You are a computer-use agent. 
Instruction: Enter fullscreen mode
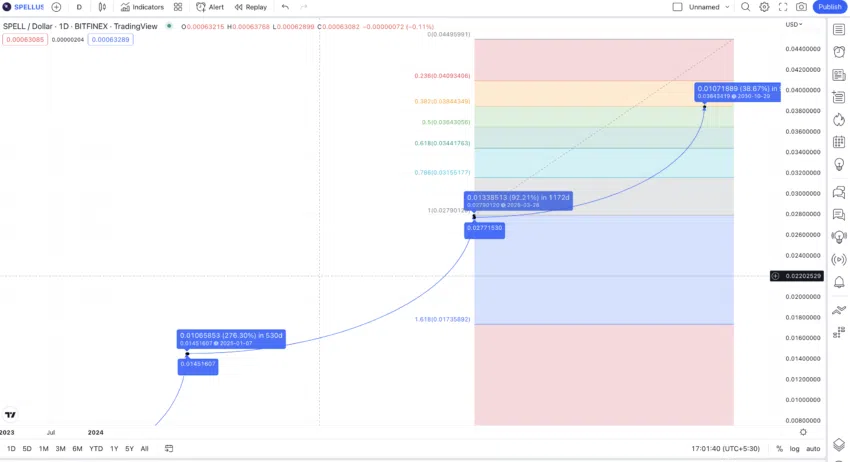pyautogui.click(x=783, y=7)
